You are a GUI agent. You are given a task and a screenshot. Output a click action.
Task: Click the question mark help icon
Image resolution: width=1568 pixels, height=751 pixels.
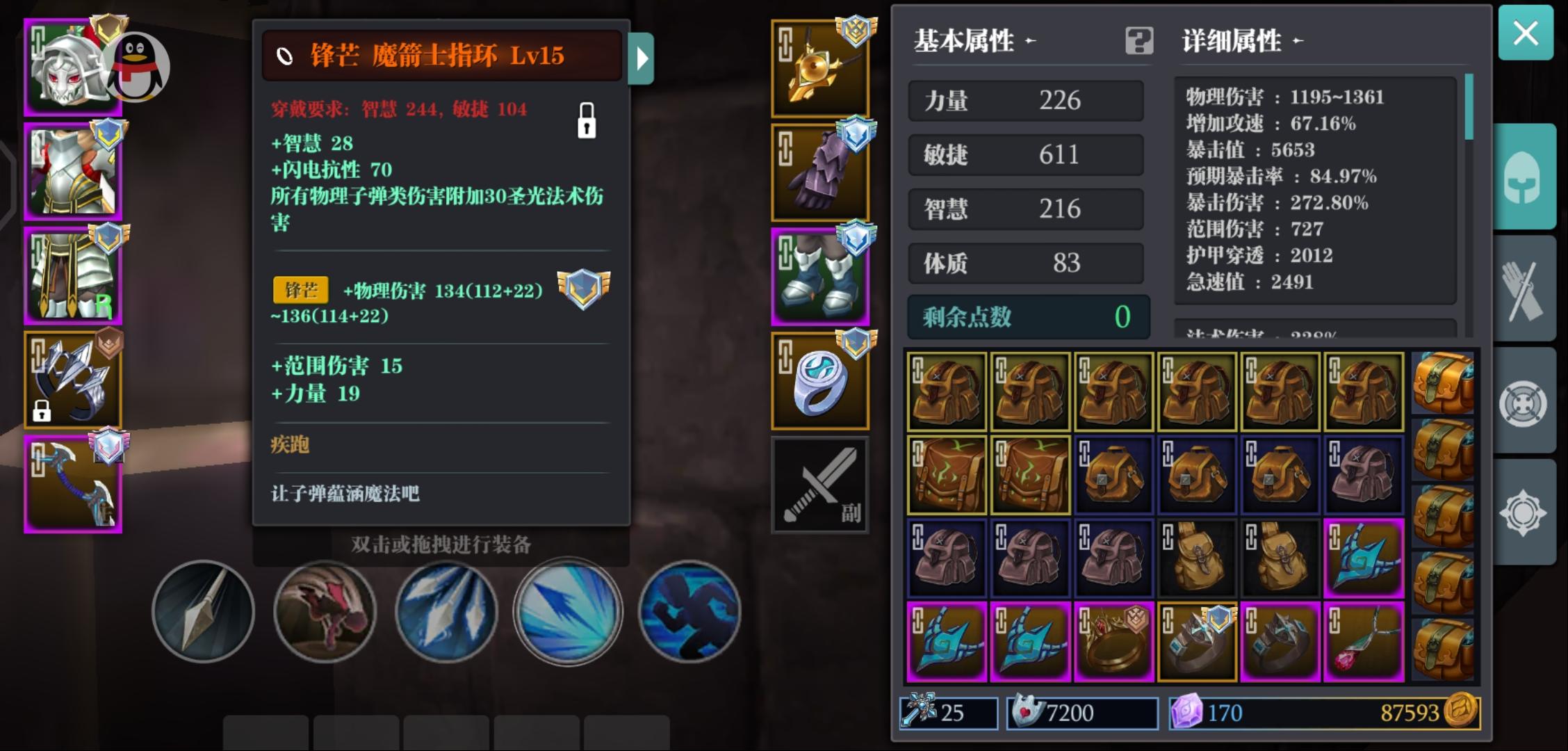coord(1139,41)
